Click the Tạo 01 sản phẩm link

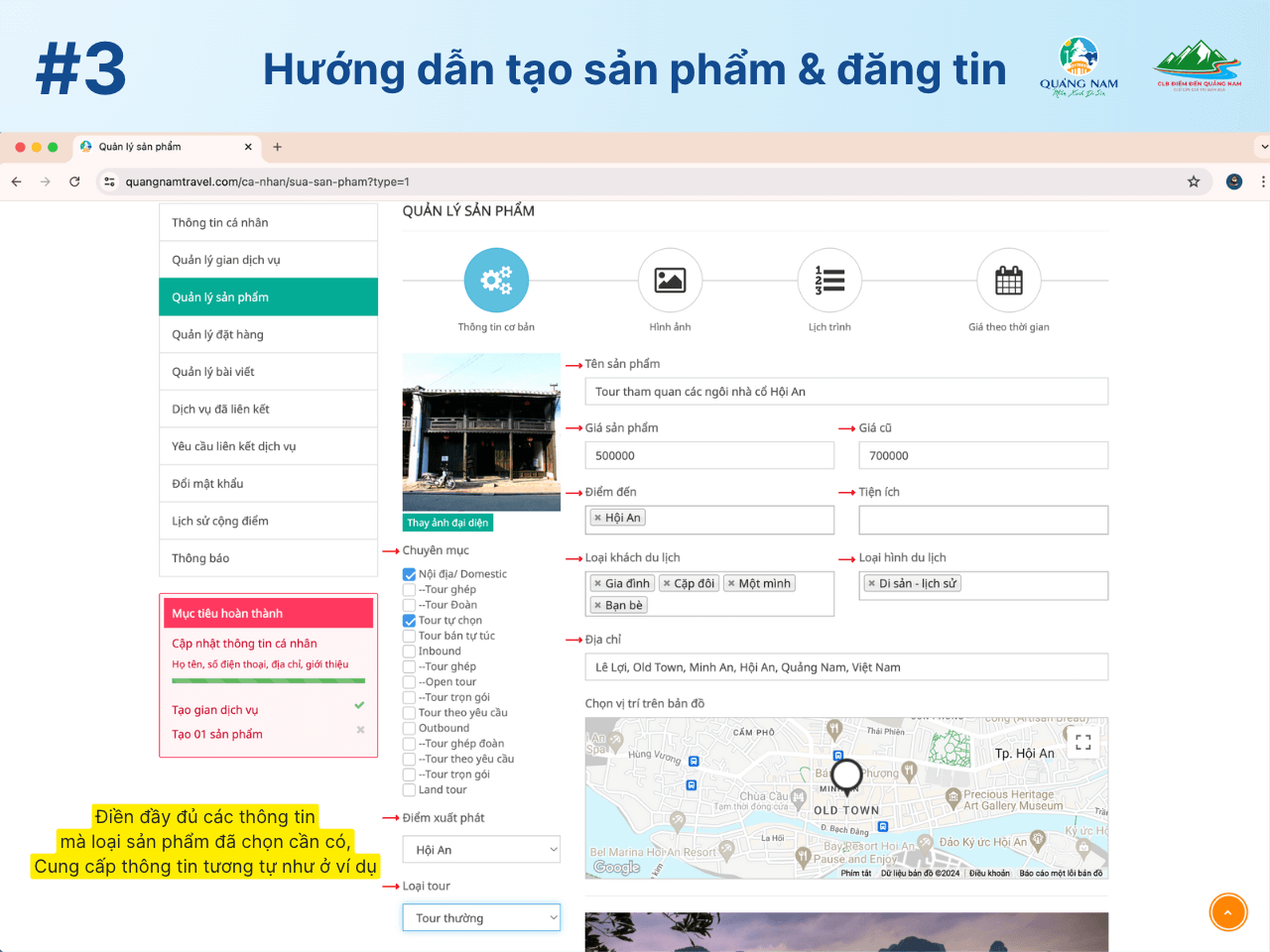coord(217,735)
